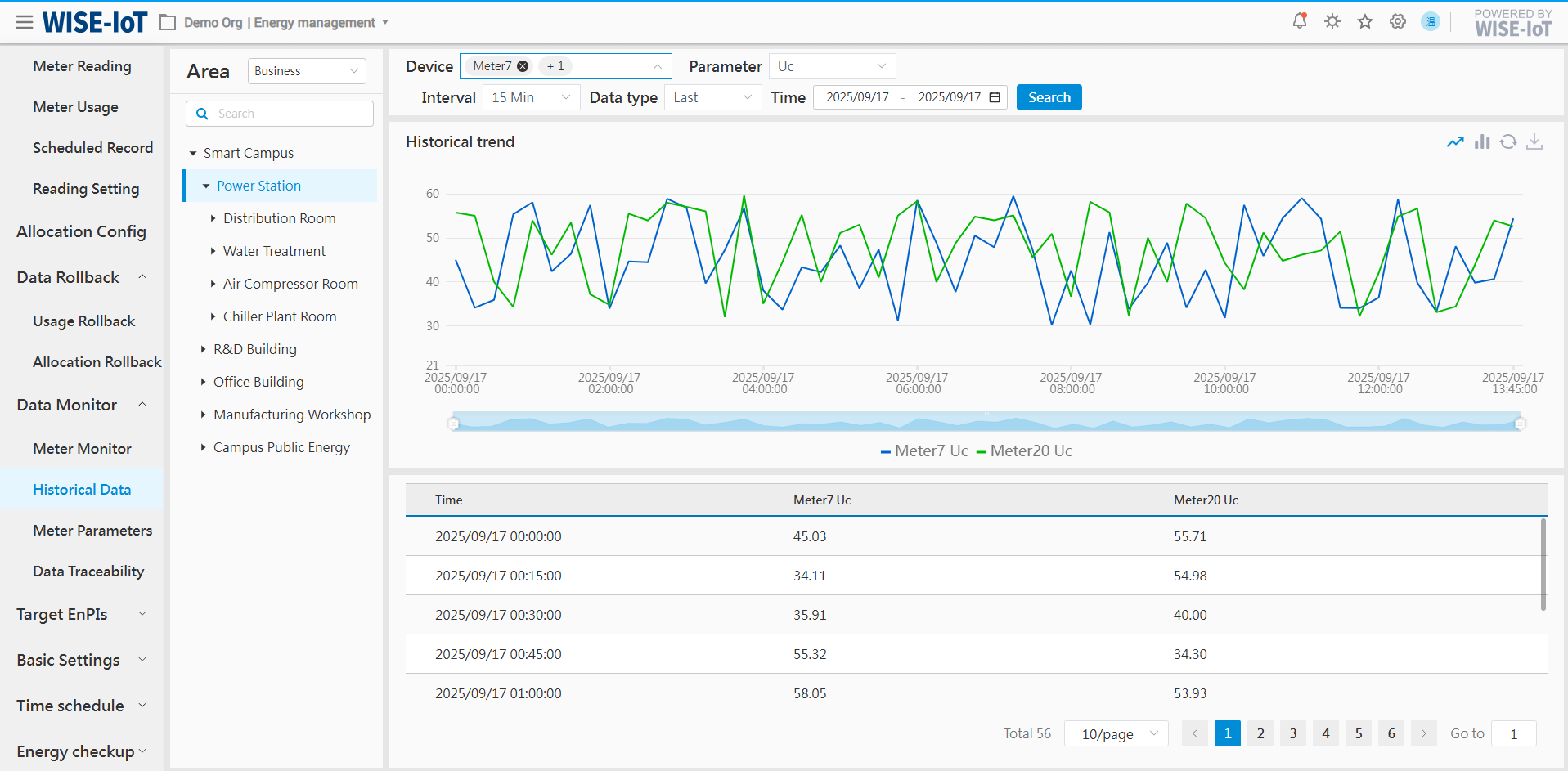Open the hamburger navigation menu

[x=25, y=22]
